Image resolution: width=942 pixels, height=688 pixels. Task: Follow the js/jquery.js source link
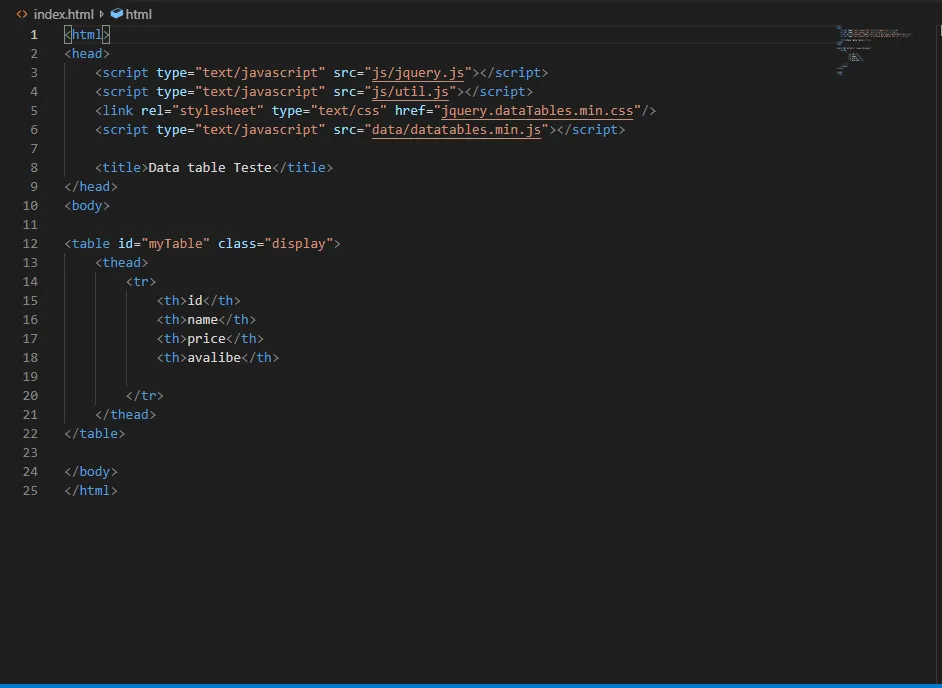tap(418, 72)
